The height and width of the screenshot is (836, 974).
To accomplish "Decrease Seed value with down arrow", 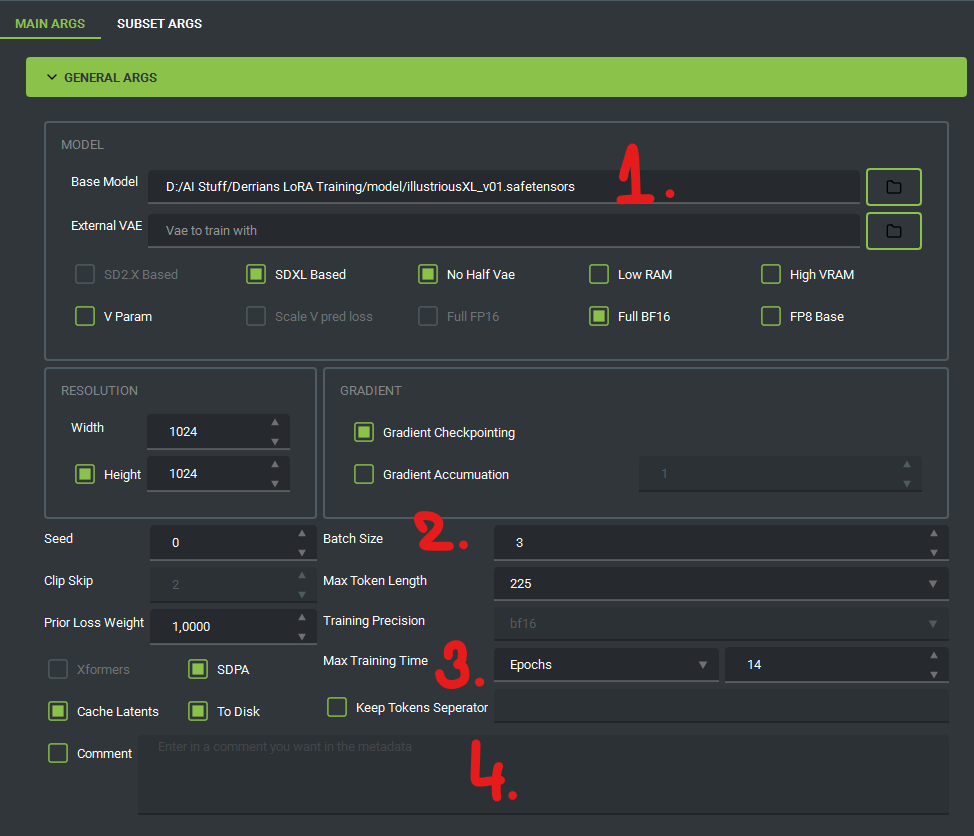I will 302,553.
